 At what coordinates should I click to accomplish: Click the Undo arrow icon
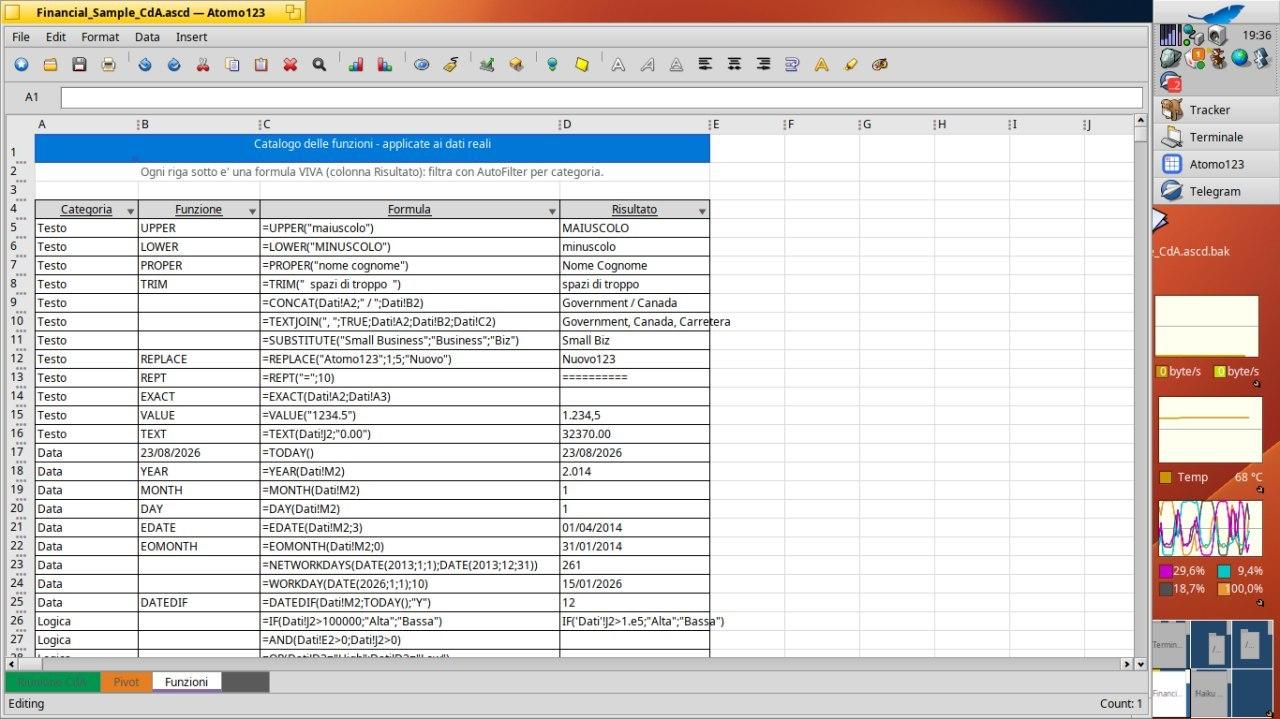pyautogui.click(x=145, y=64)
